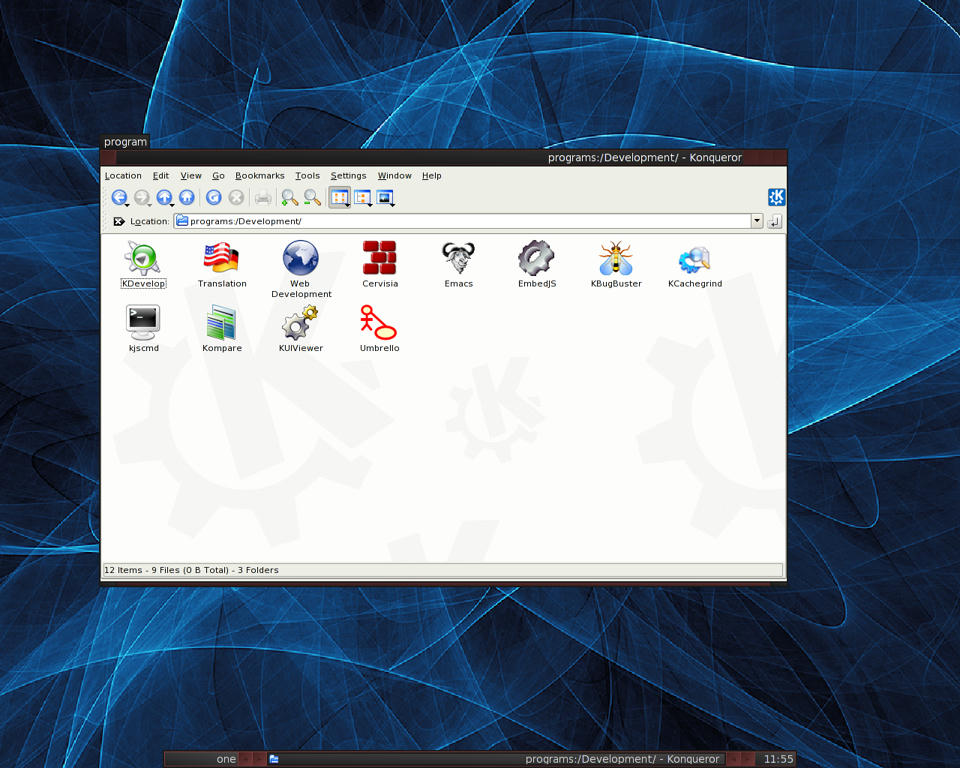Click inside the programs:/Development/ location field
The width and height of the screenshot is (960, 768).
[462, 221]
